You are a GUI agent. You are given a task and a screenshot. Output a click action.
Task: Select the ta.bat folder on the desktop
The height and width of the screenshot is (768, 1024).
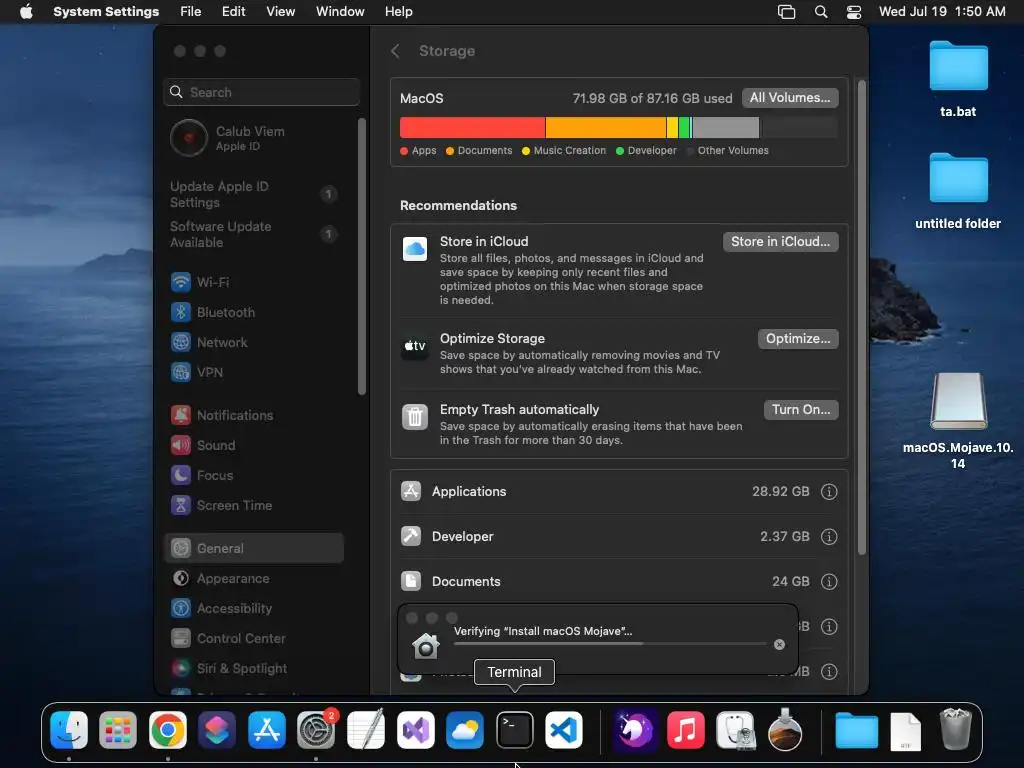[958, 78]
